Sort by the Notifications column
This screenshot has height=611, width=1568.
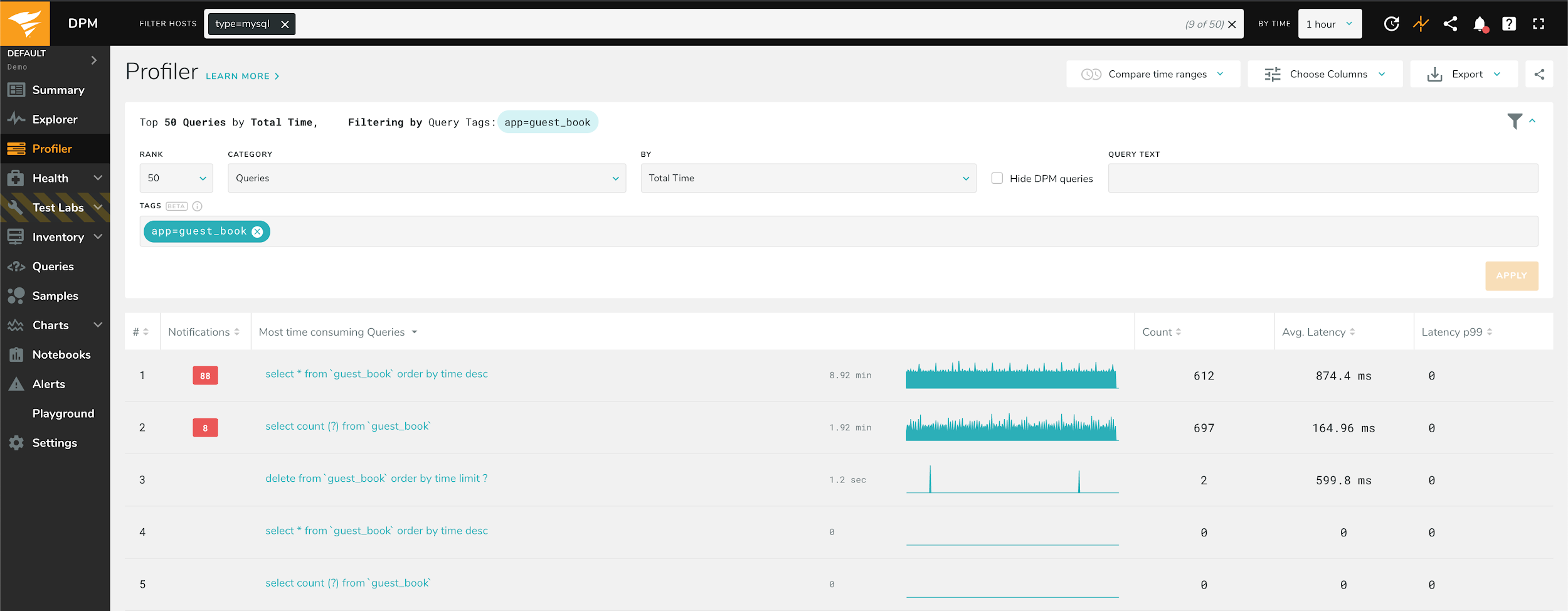click(x=204, y=332)
